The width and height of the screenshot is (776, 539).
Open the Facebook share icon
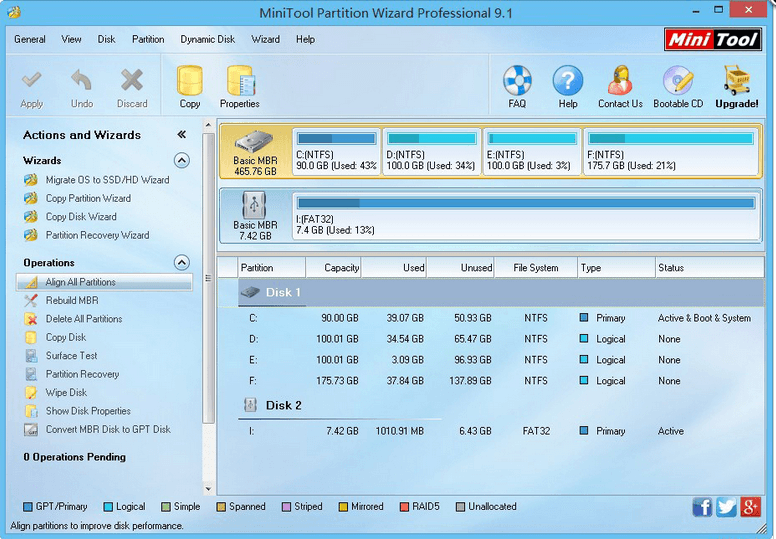tap(703, 507)
